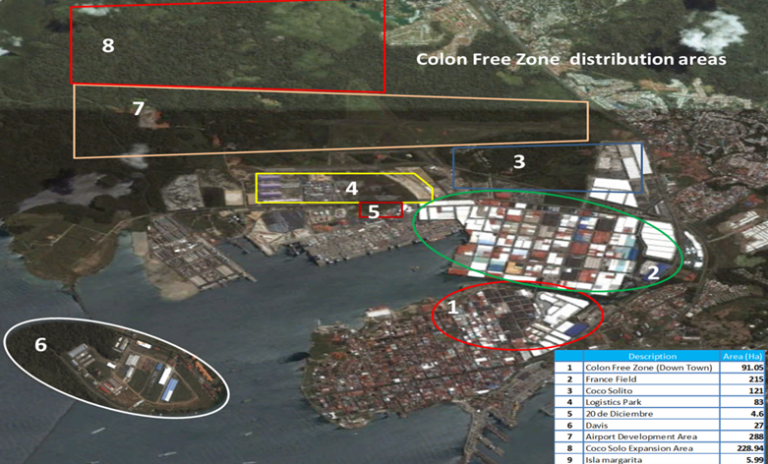Select the number 5 in the small red box
768x464 pixels.
(373, 211)
